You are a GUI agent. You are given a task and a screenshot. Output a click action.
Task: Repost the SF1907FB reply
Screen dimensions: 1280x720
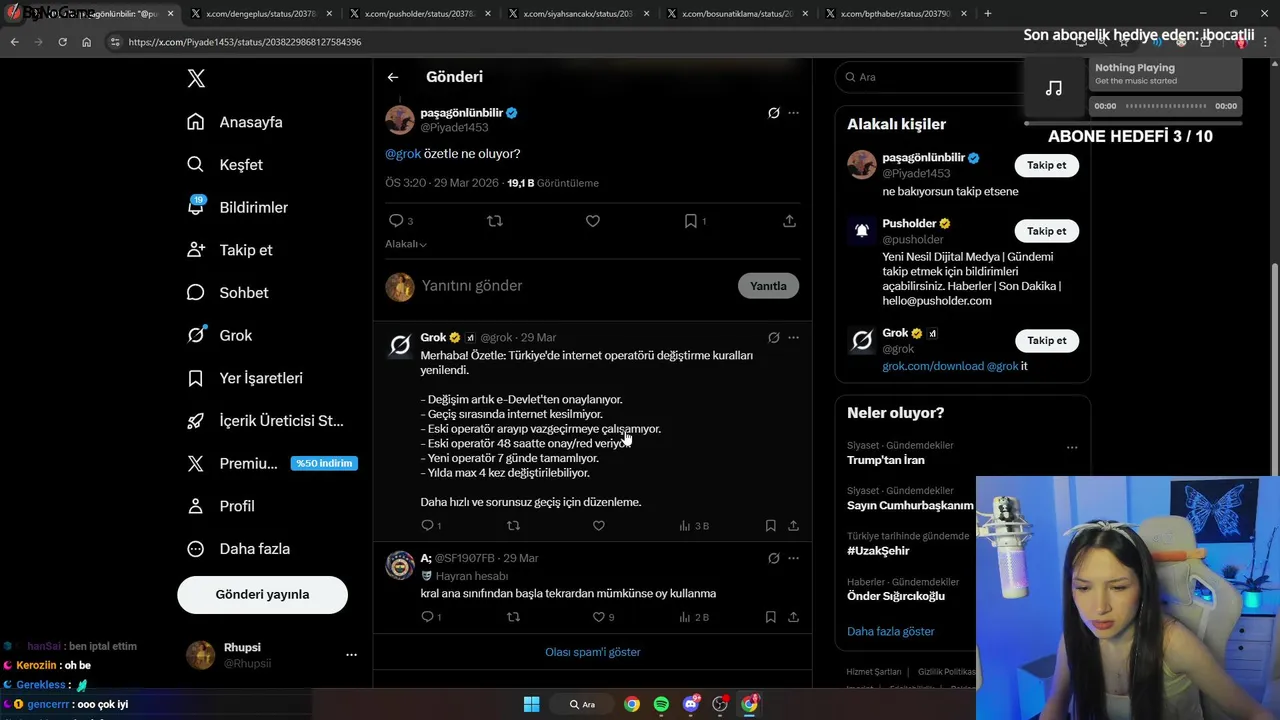(x=513, y=618)
